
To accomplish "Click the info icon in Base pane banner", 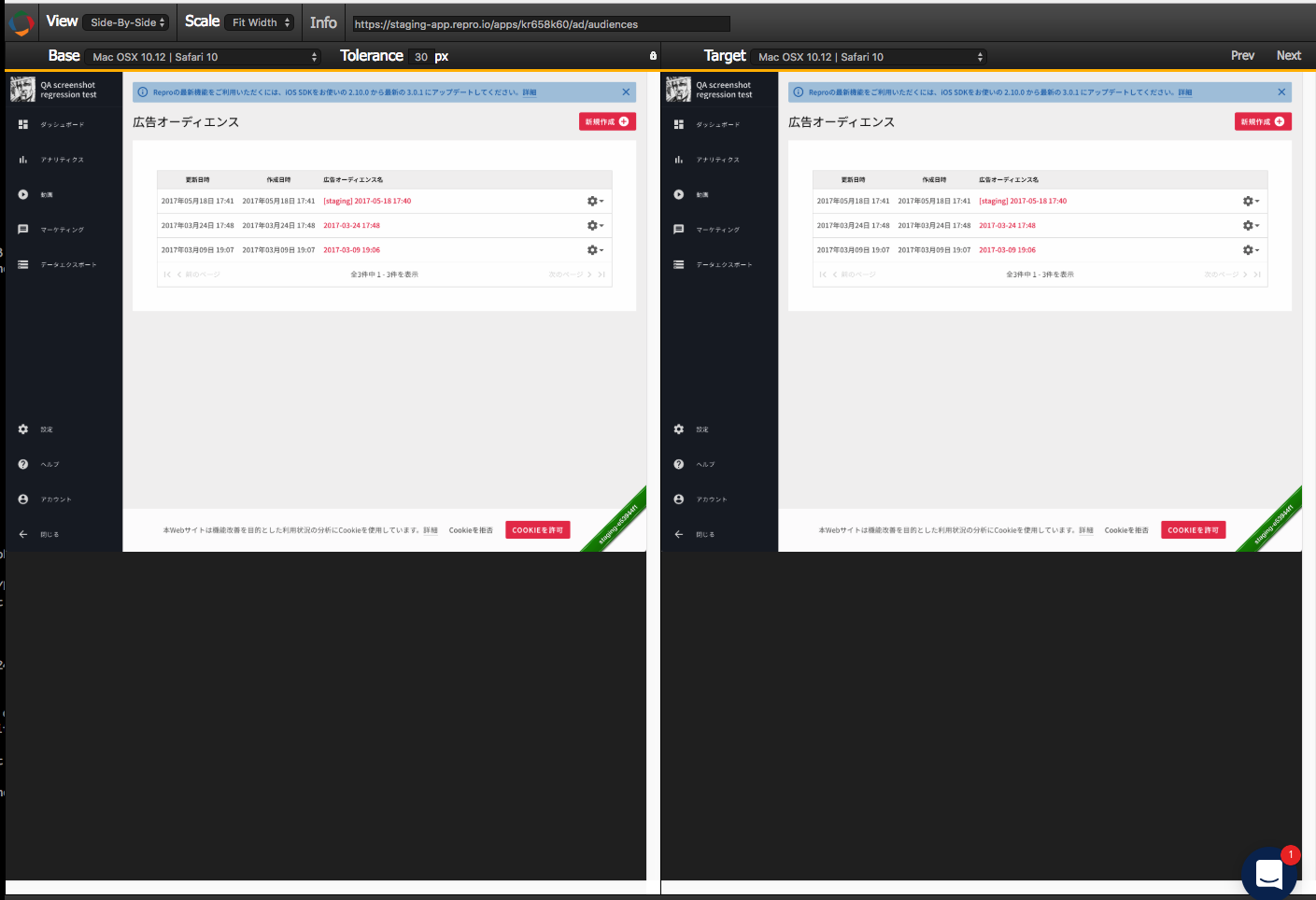I will tap(143, 92).
